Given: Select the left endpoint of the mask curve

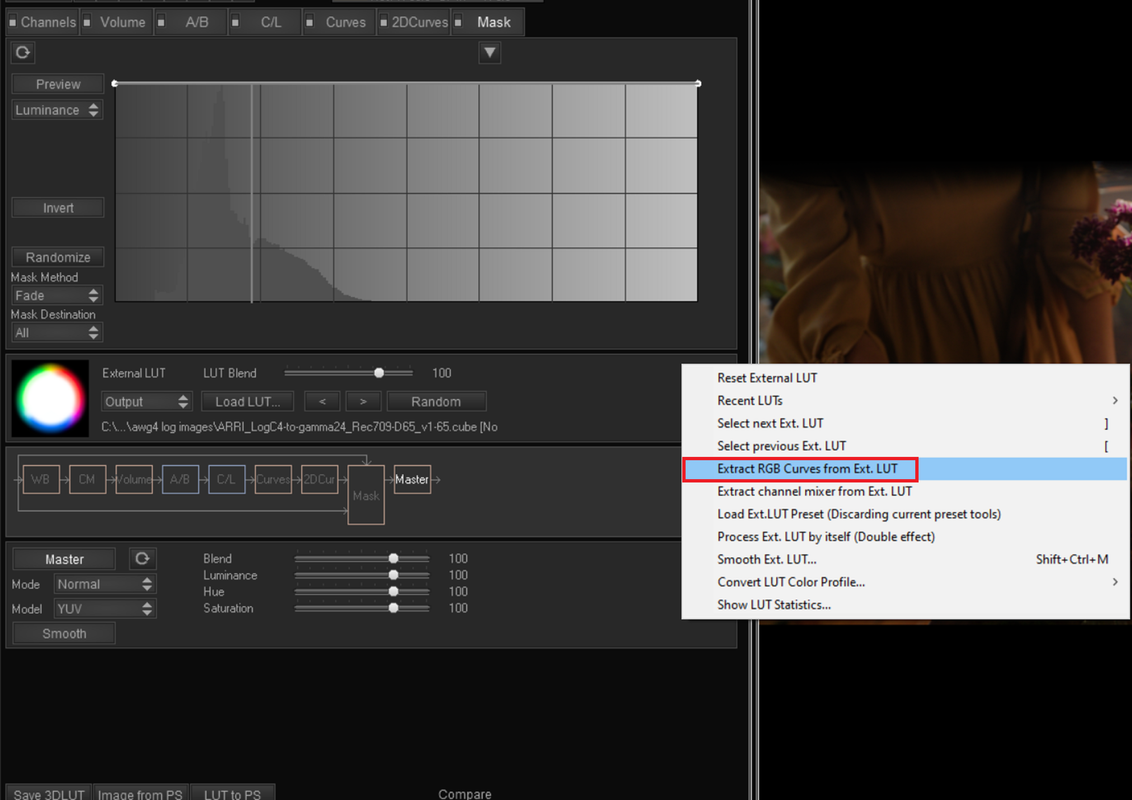Looking at the screenshot, I should coord(115,84).
